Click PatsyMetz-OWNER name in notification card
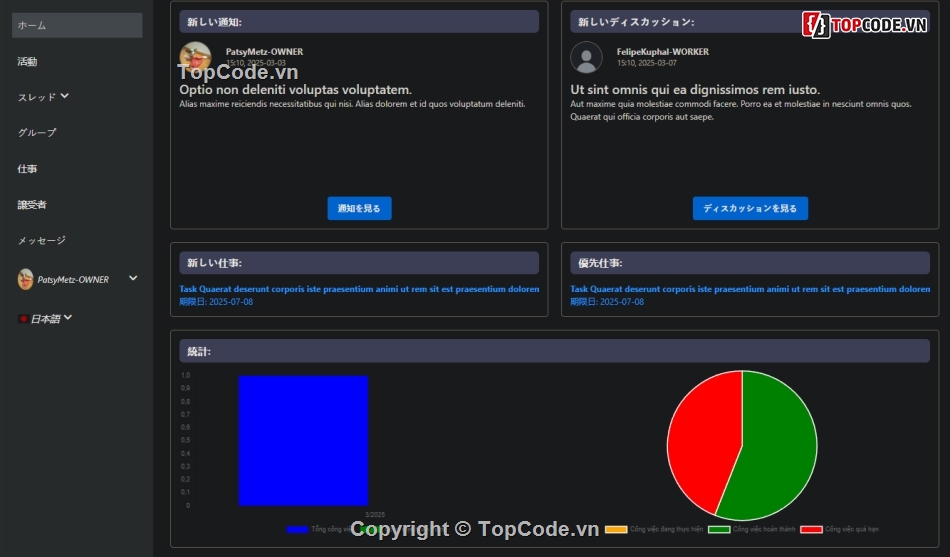Viewport: 950px width, 557px height. [x=265, y=52]
